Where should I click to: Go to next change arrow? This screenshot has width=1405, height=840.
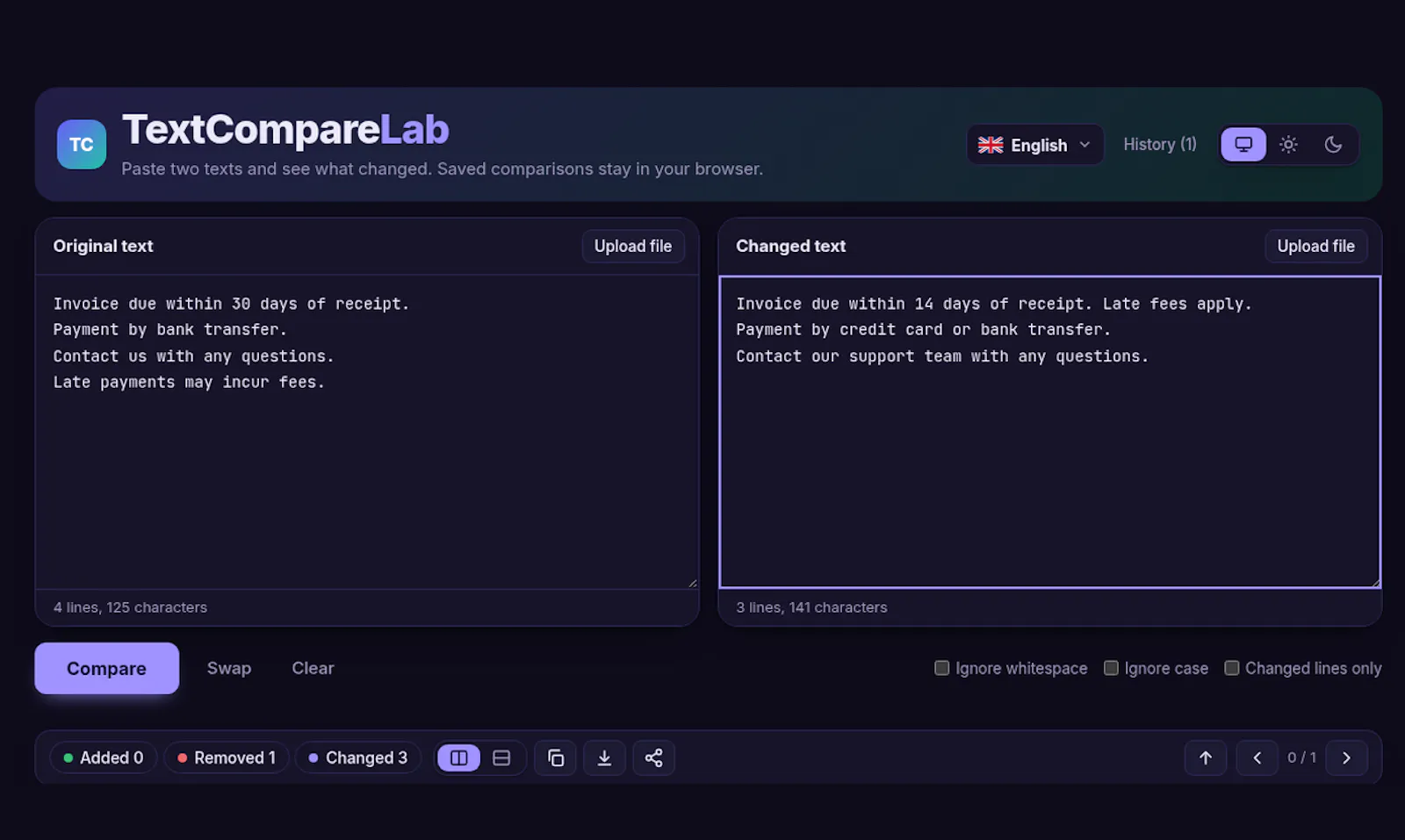tap(1346, 757)
